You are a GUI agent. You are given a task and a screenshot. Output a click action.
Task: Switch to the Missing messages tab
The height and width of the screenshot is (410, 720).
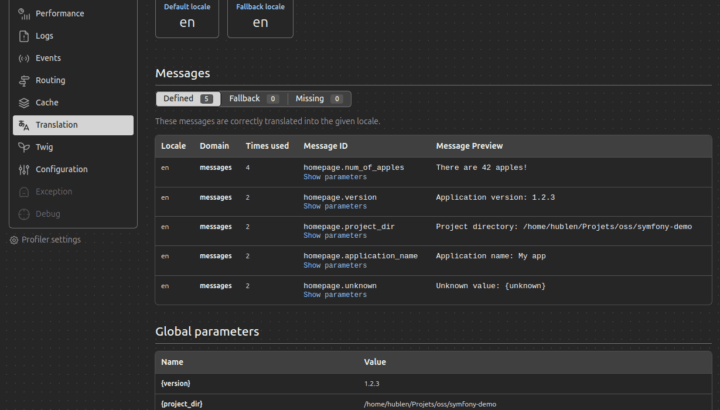[319, 99]
